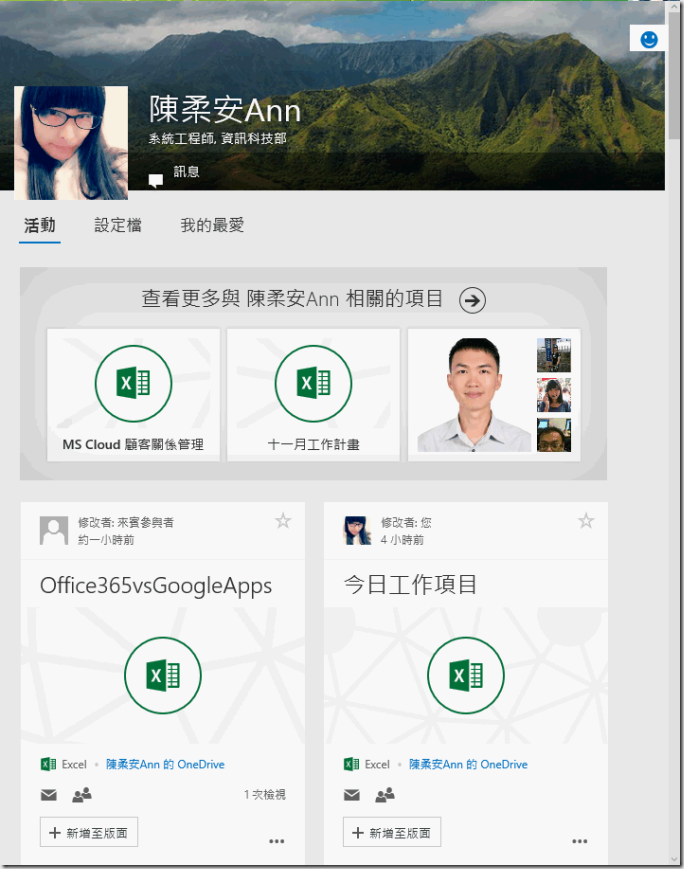Image resolution: width=684 pixels, height=869 pixels.
Task: Expand more options on Office365vsGoogleApps card
Action: pyautogui.click(x=277, y=842)
